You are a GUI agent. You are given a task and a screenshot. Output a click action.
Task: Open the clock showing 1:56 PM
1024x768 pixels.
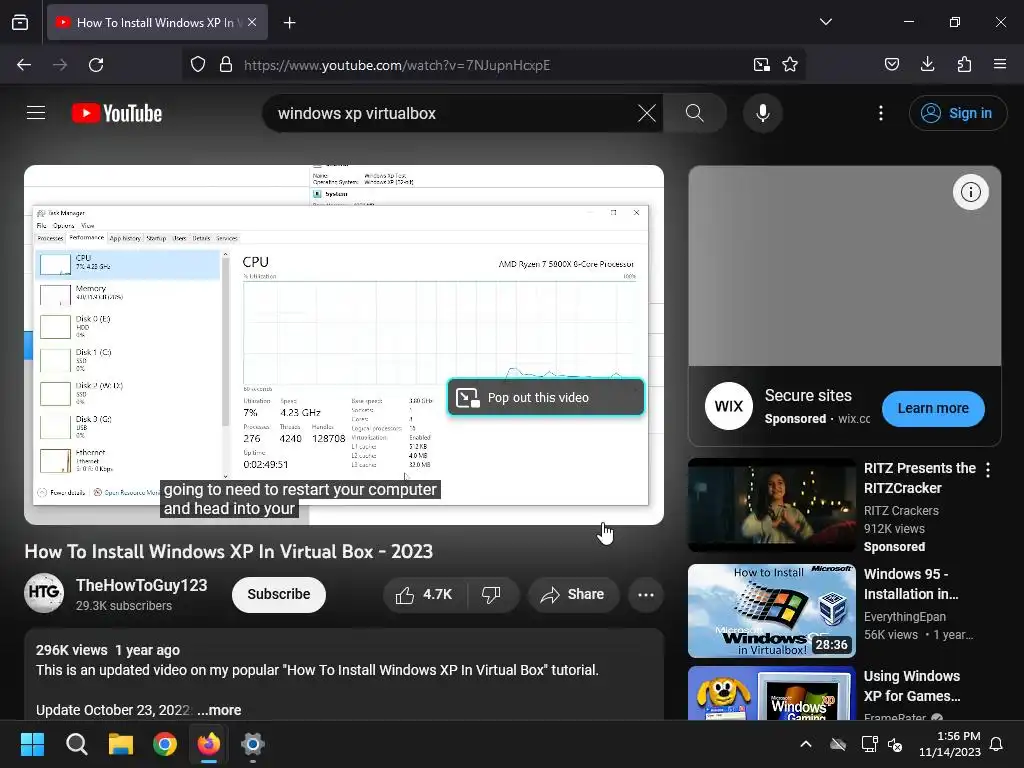950,744
